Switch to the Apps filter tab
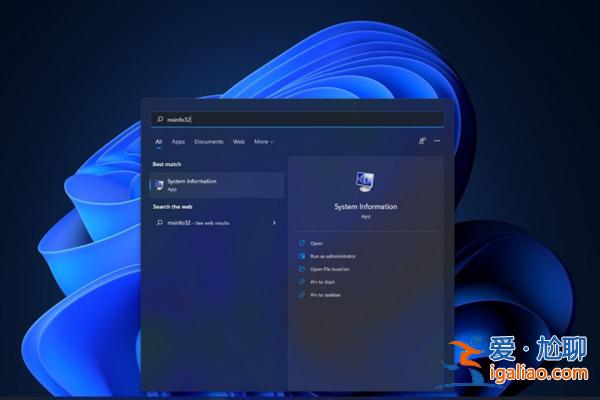This screenshot has width=600, height=400. click(178, 142)
